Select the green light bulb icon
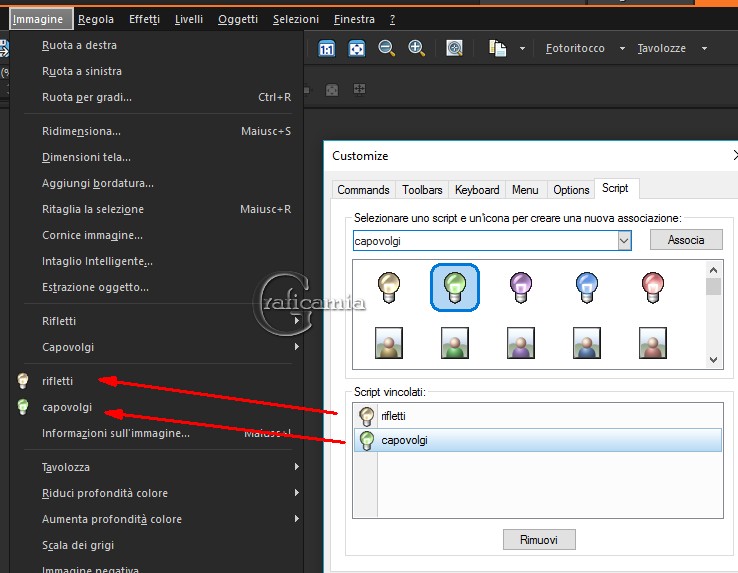The width and height of the screenshot is (738, 573). [455, 287]
